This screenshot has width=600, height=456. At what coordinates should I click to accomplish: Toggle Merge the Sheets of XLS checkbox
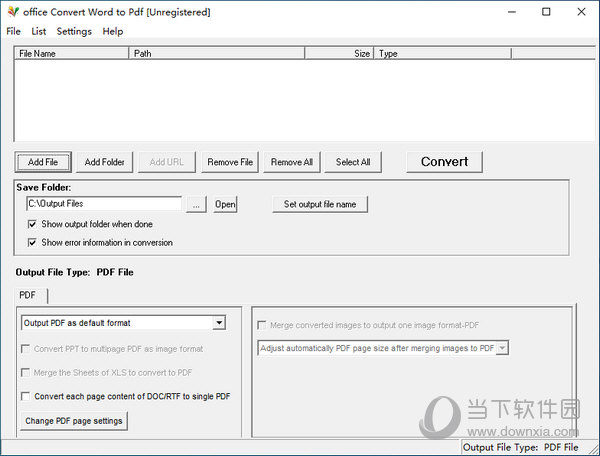pos(26,373)
